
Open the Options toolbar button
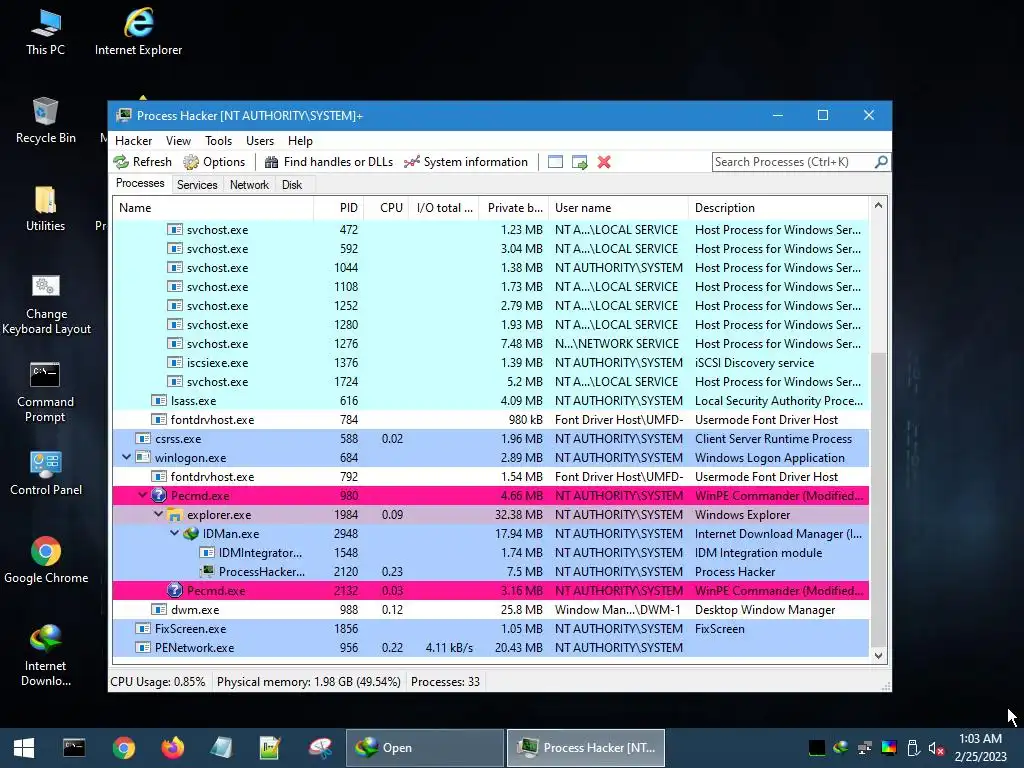coord(214,162)
